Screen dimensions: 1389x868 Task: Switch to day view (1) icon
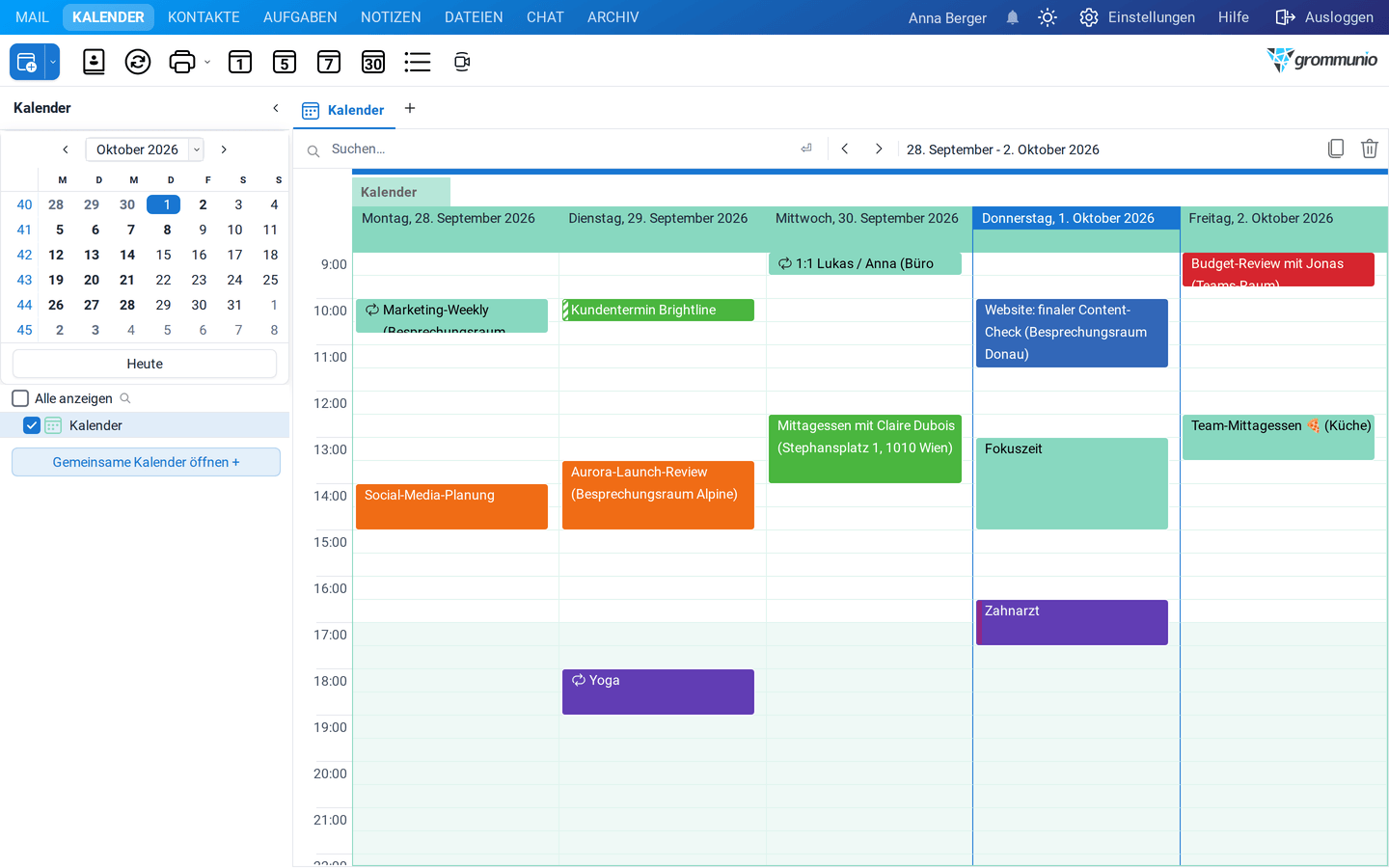click(240, 63)
